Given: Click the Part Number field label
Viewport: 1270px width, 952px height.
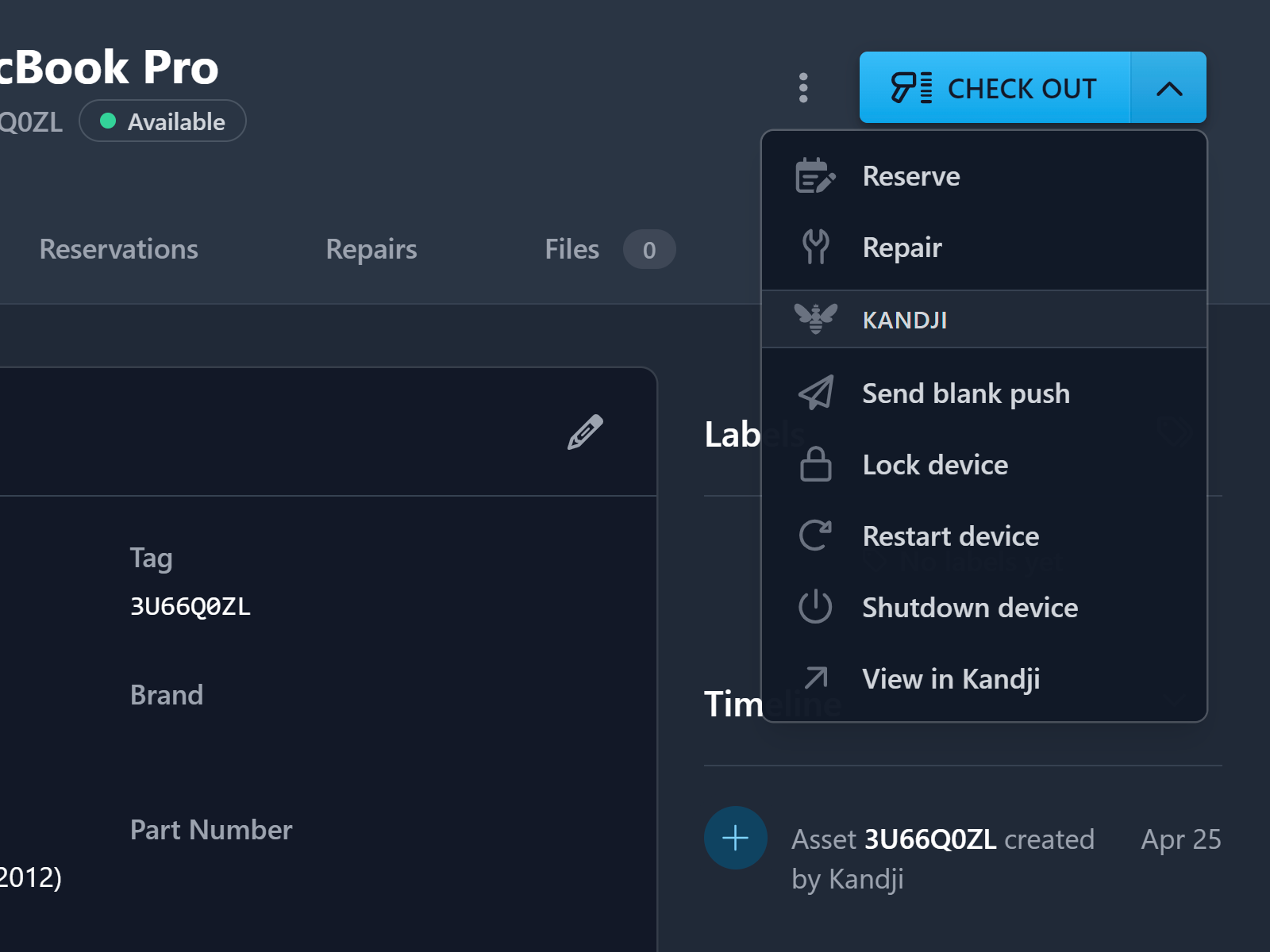Looking at the screenshot, I should point(211,830).
